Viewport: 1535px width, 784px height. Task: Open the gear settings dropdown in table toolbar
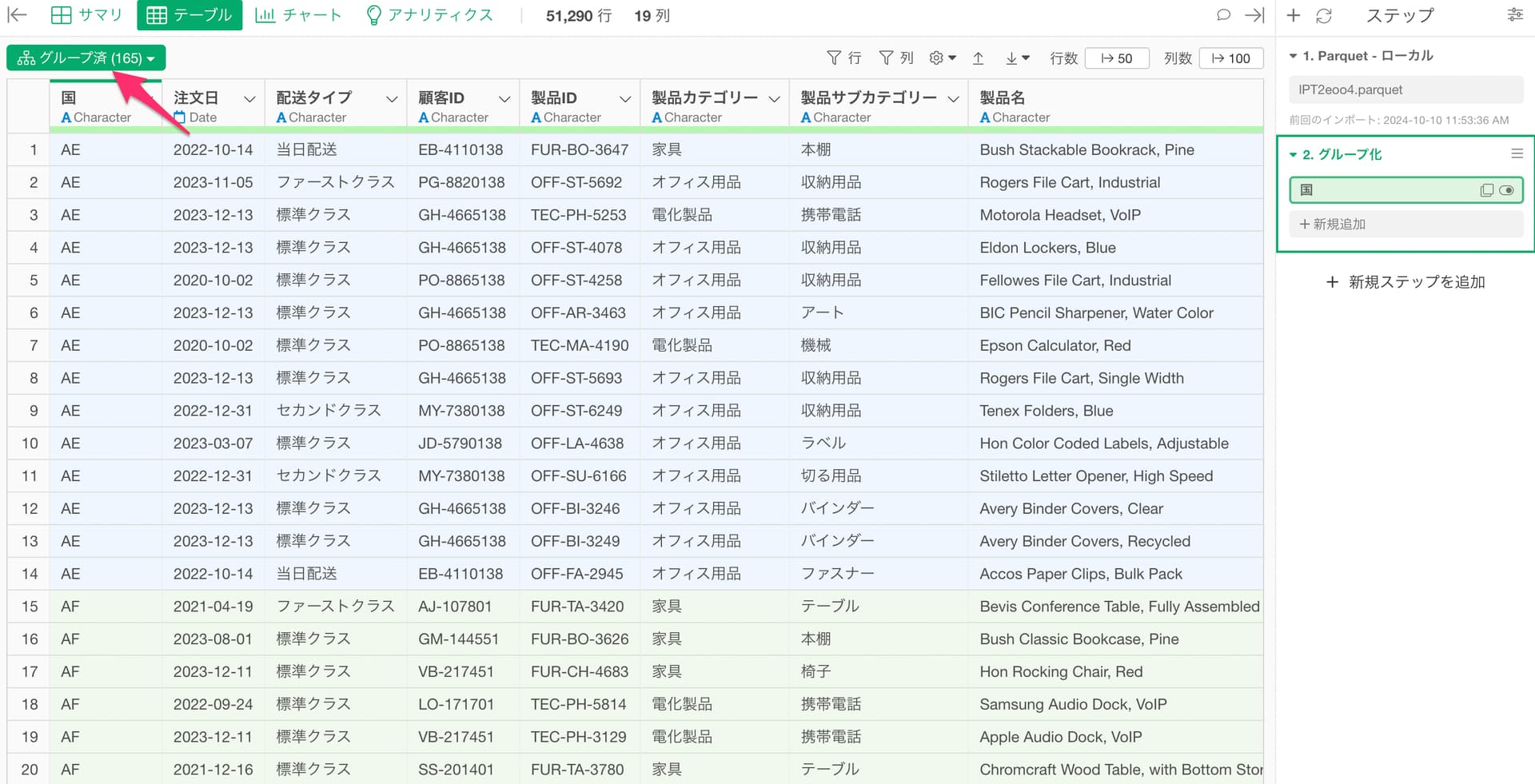pos(943,58)
